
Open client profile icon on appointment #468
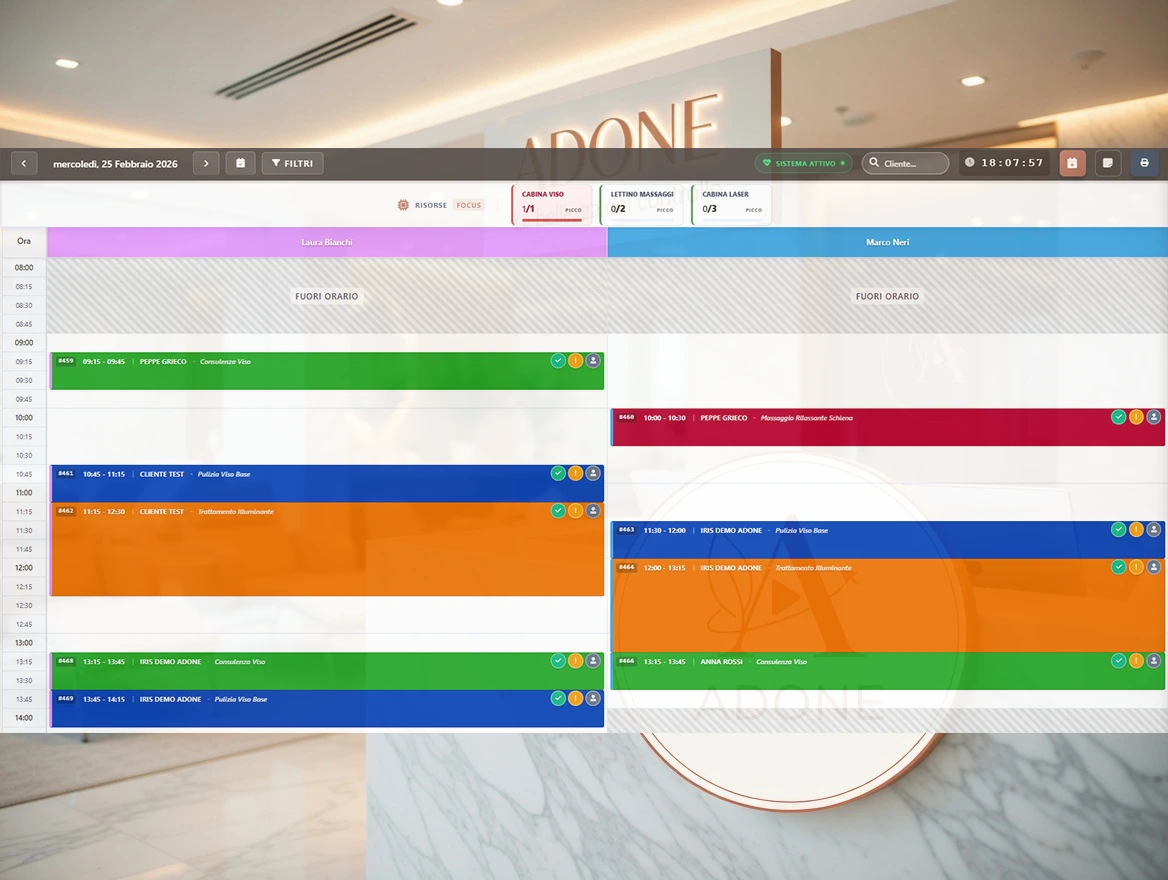tap(593, 661)
